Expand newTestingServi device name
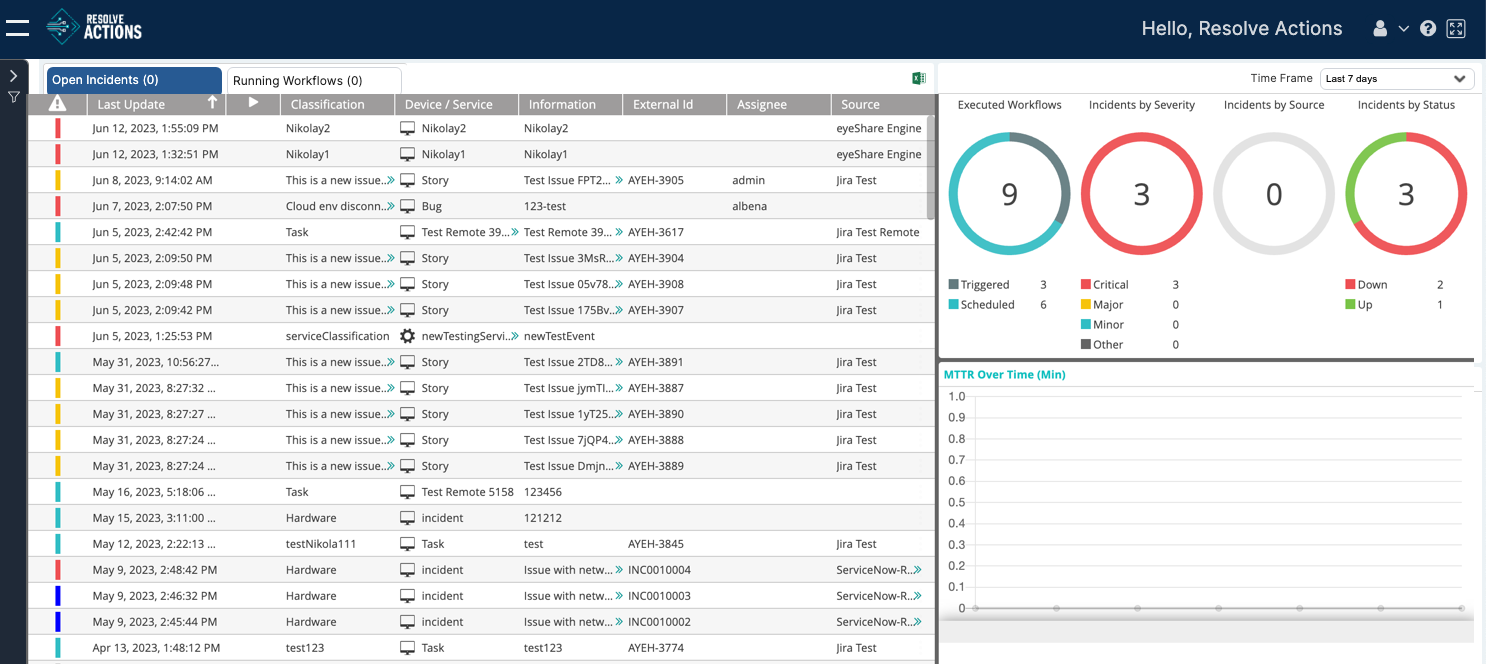This screenshot has height=664, width=1486. click(x=515, y=336)
